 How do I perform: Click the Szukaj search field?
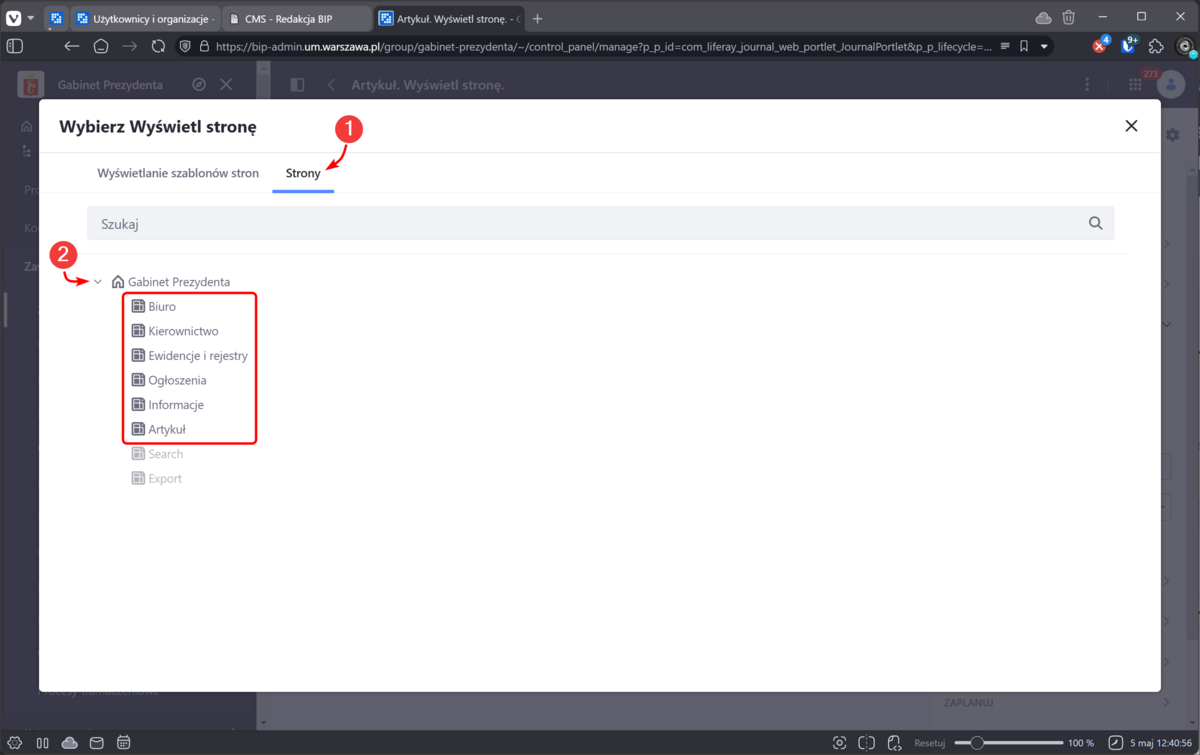point(590,224)
